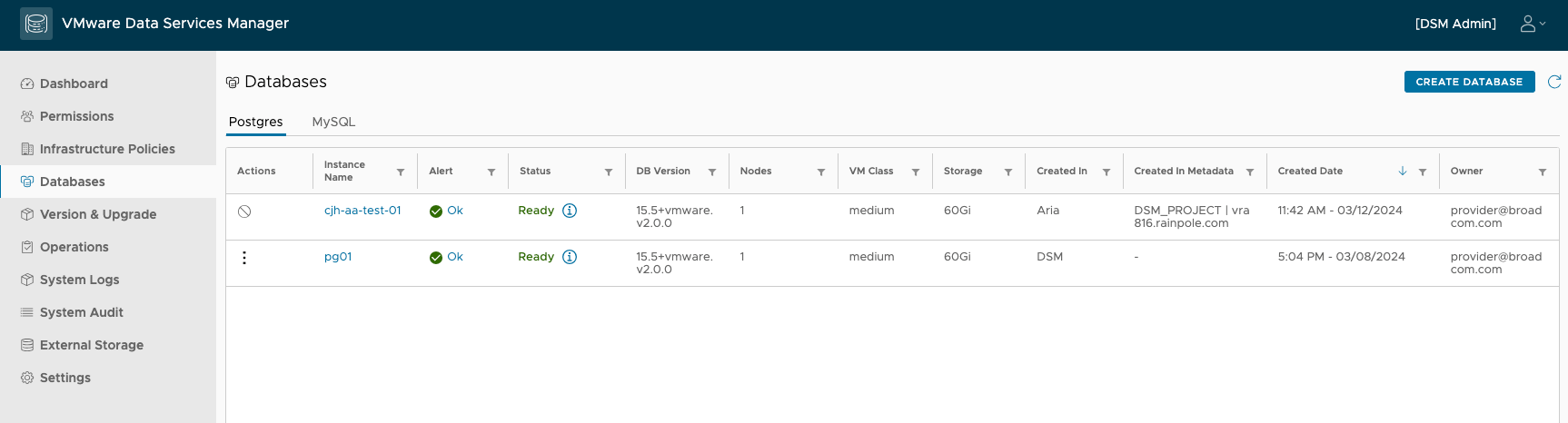The image size is (1568, 423).
Task: Click status info icon for cjh-aa-test-01
Action: [570, 211]
